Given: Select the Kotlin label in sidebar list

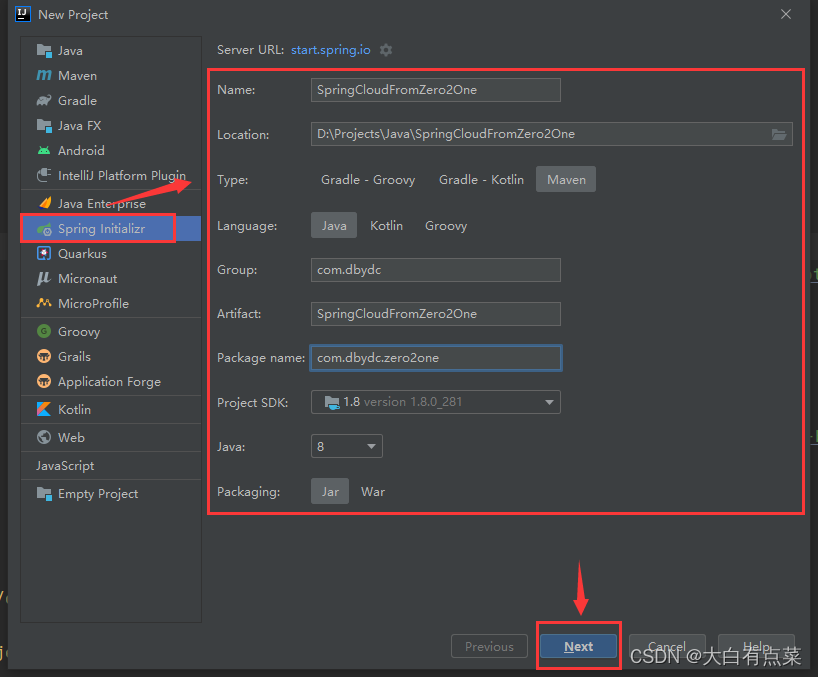Looking at the screenshot, I should pos(75,409).
